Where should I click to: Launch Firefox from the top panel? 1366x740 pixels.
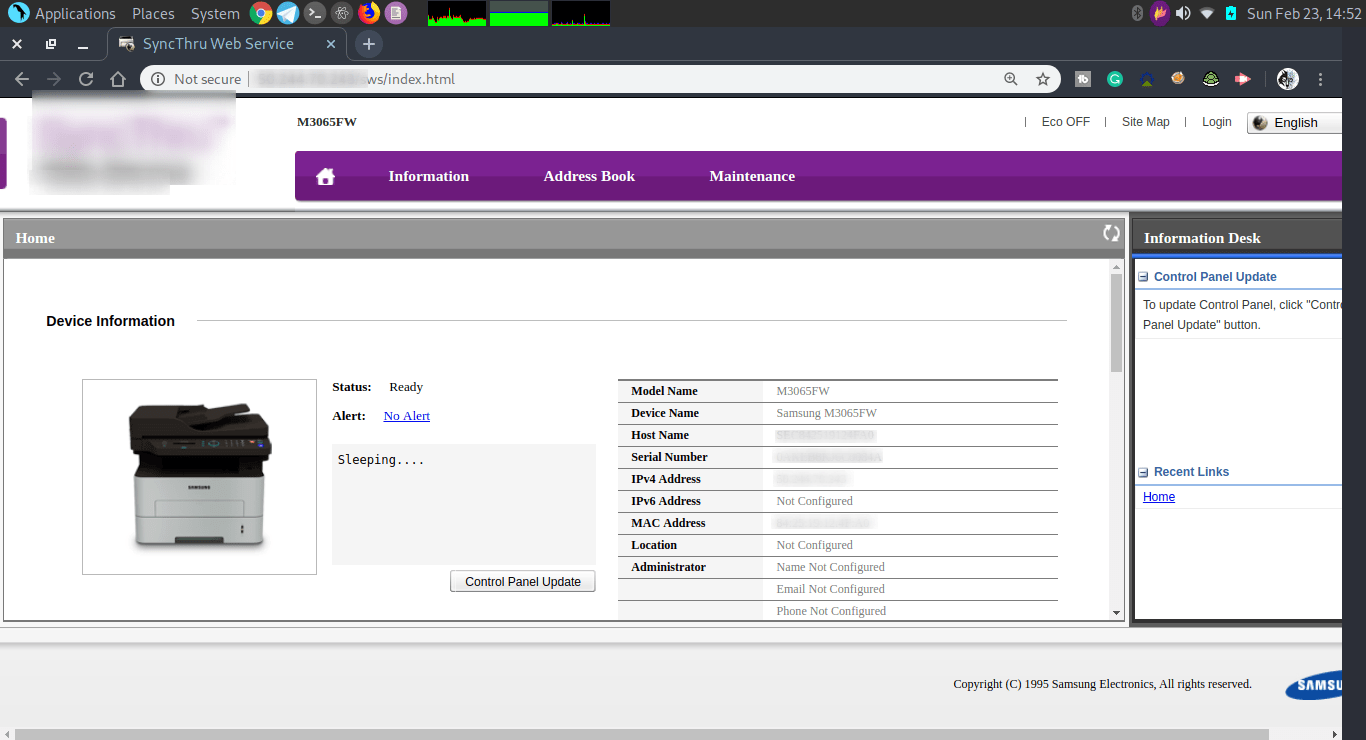click(x=369, y=13)
